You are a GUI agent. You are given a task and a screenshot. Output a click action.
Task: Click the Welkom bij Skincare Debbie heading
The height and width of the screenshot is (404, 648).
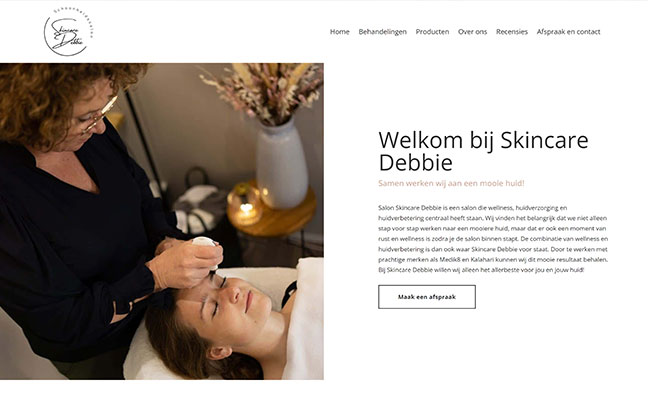[x=483, y=151]
